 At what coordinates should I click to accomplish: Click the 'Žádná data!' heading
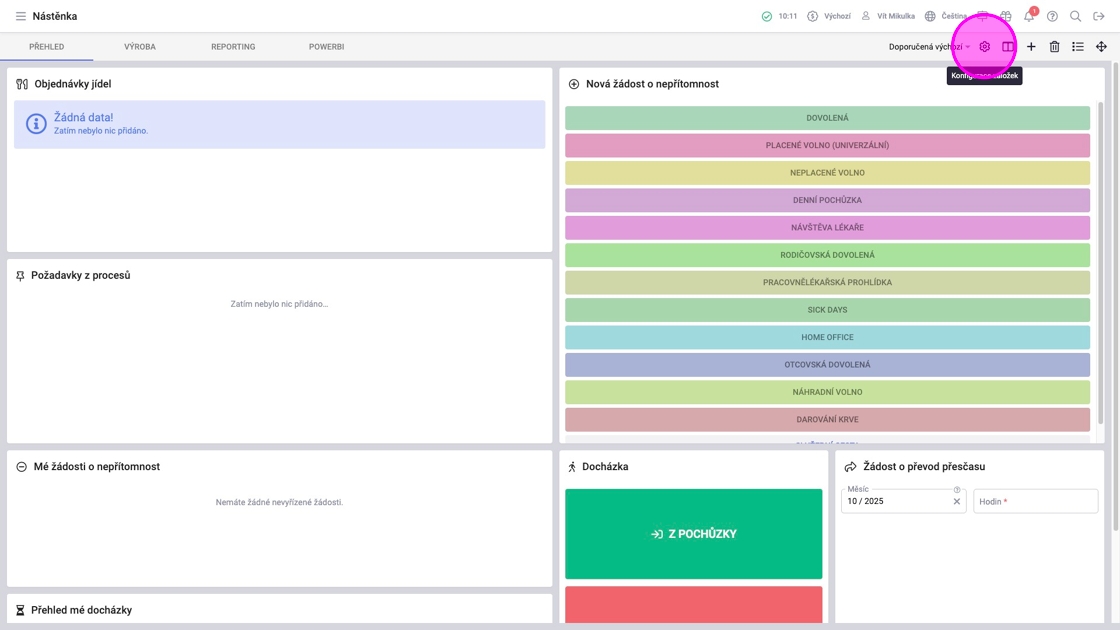point(84,117)
